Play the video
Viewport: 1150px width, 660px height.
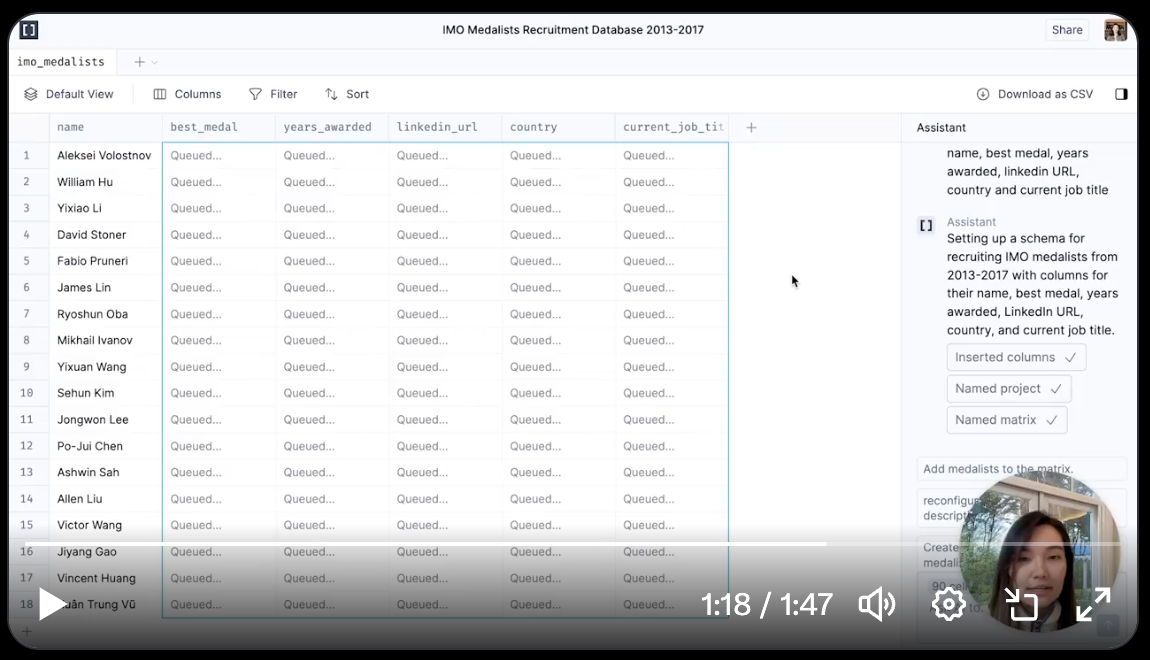pyautogui.click(x=52, y=603)
